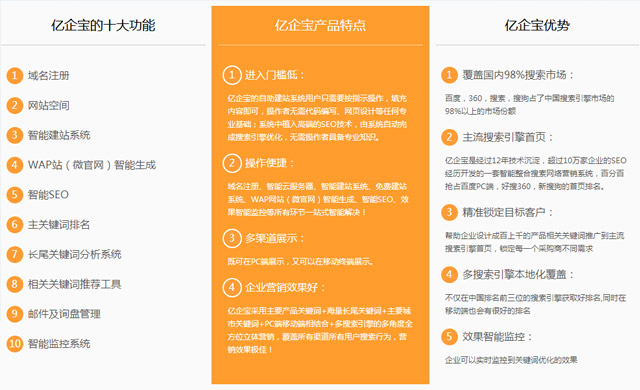
Task: Select the WAP站（微官网）智能生成 item
Action: 92,165
